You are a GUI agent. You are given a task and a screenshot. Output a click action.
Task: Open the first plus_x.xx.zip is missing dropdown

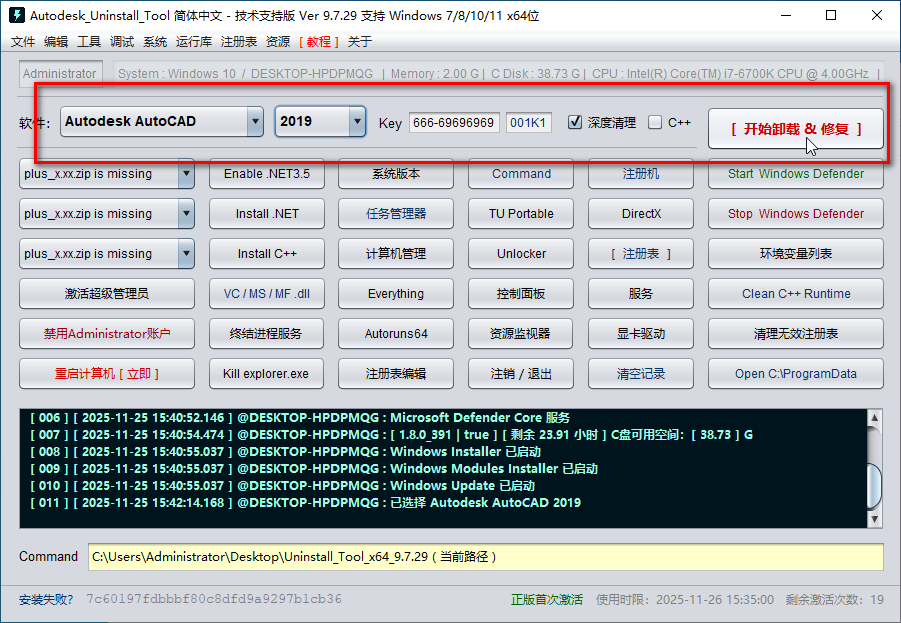(107, 174)
